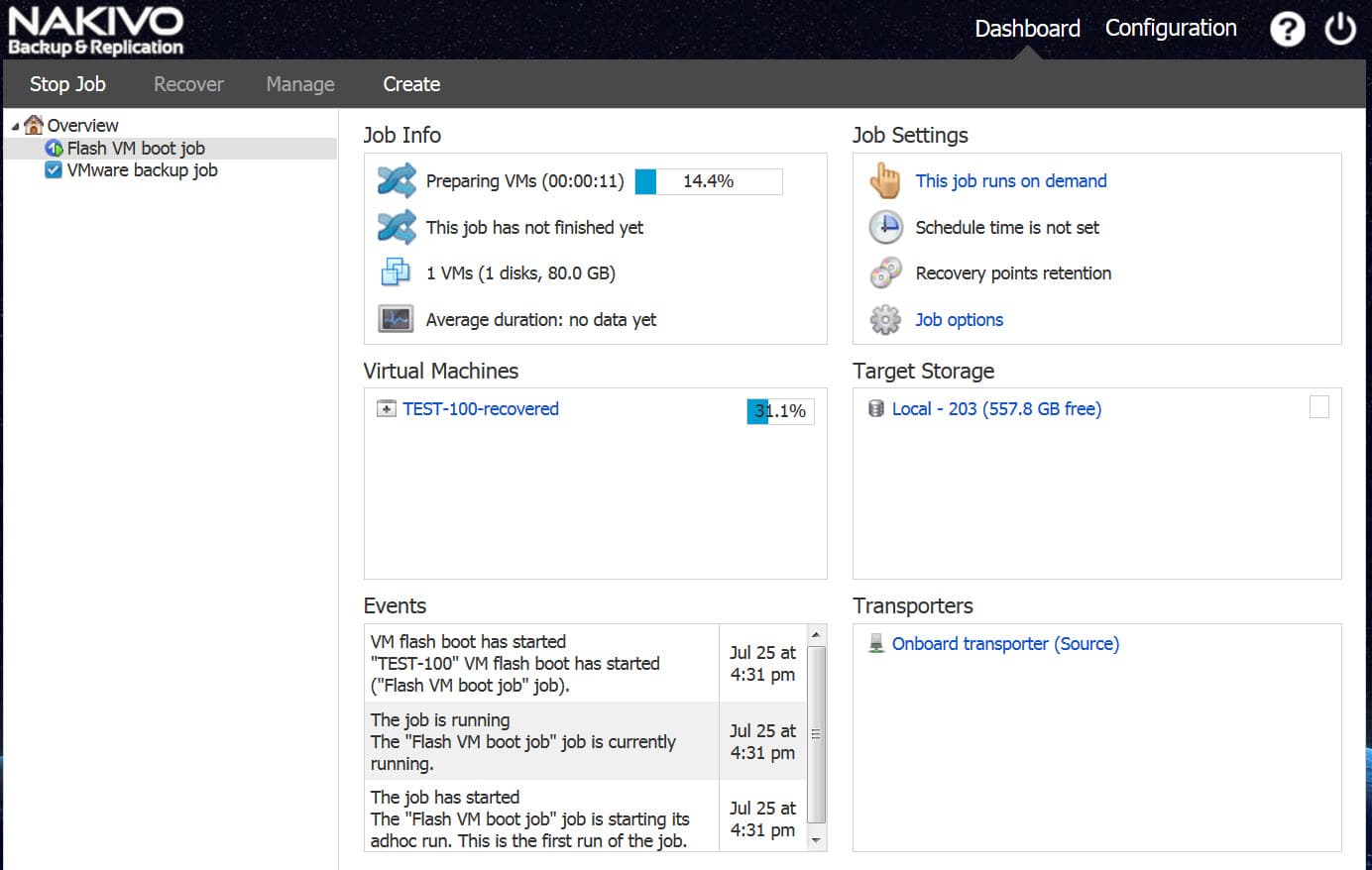Click the hand on-demand icon

[885, 181]
